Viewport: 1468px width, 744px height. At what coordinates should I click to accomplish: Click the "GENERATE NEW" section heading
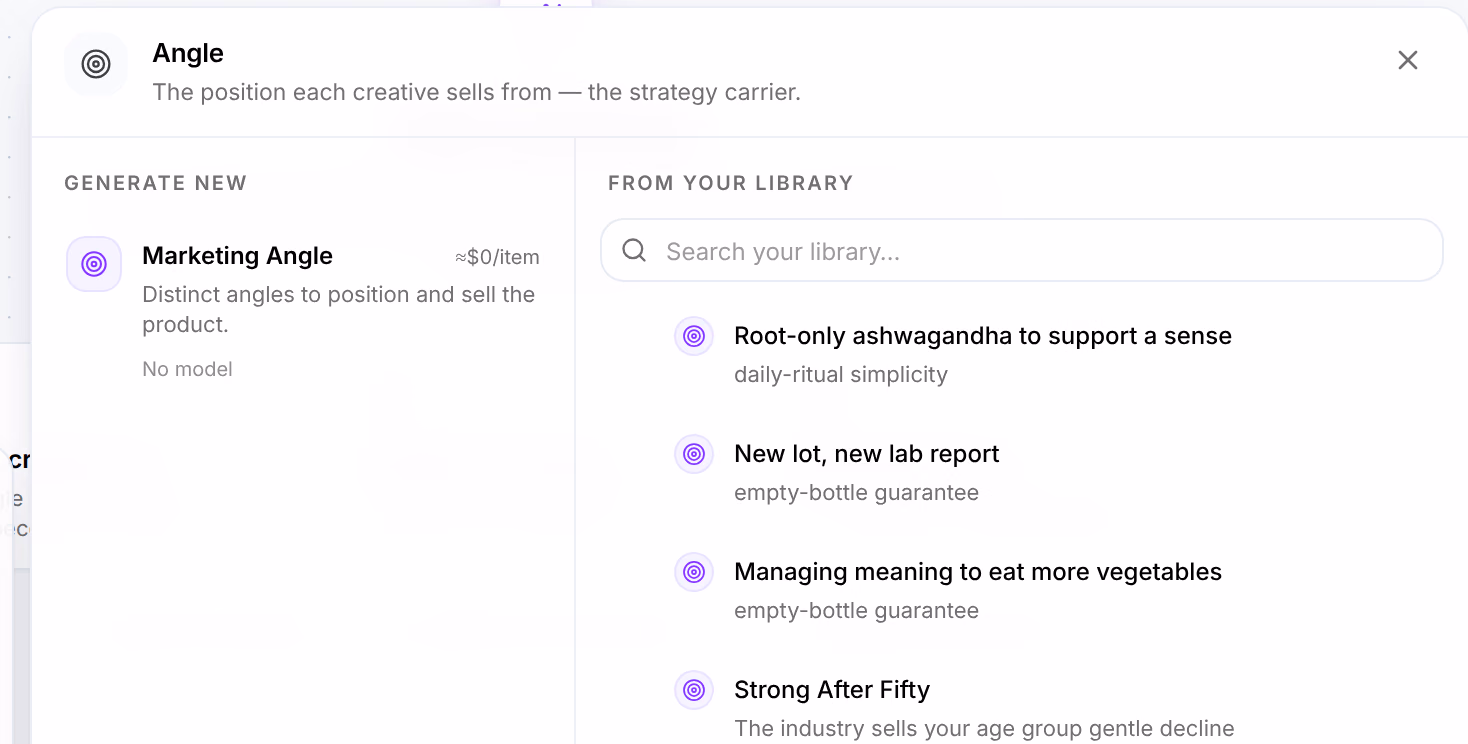point(156,183)
